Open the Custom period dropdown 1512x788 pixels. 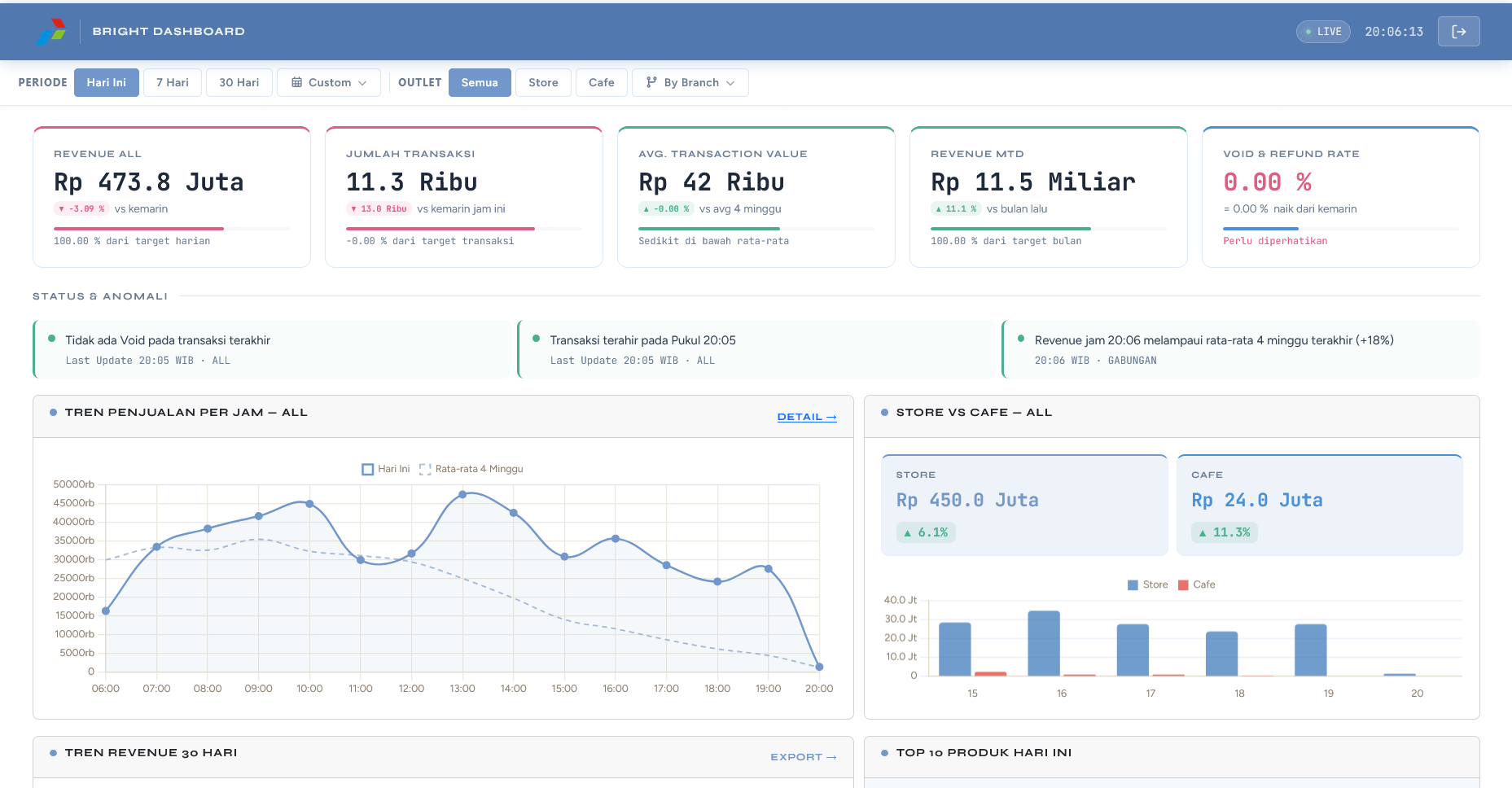click(329, 82)
